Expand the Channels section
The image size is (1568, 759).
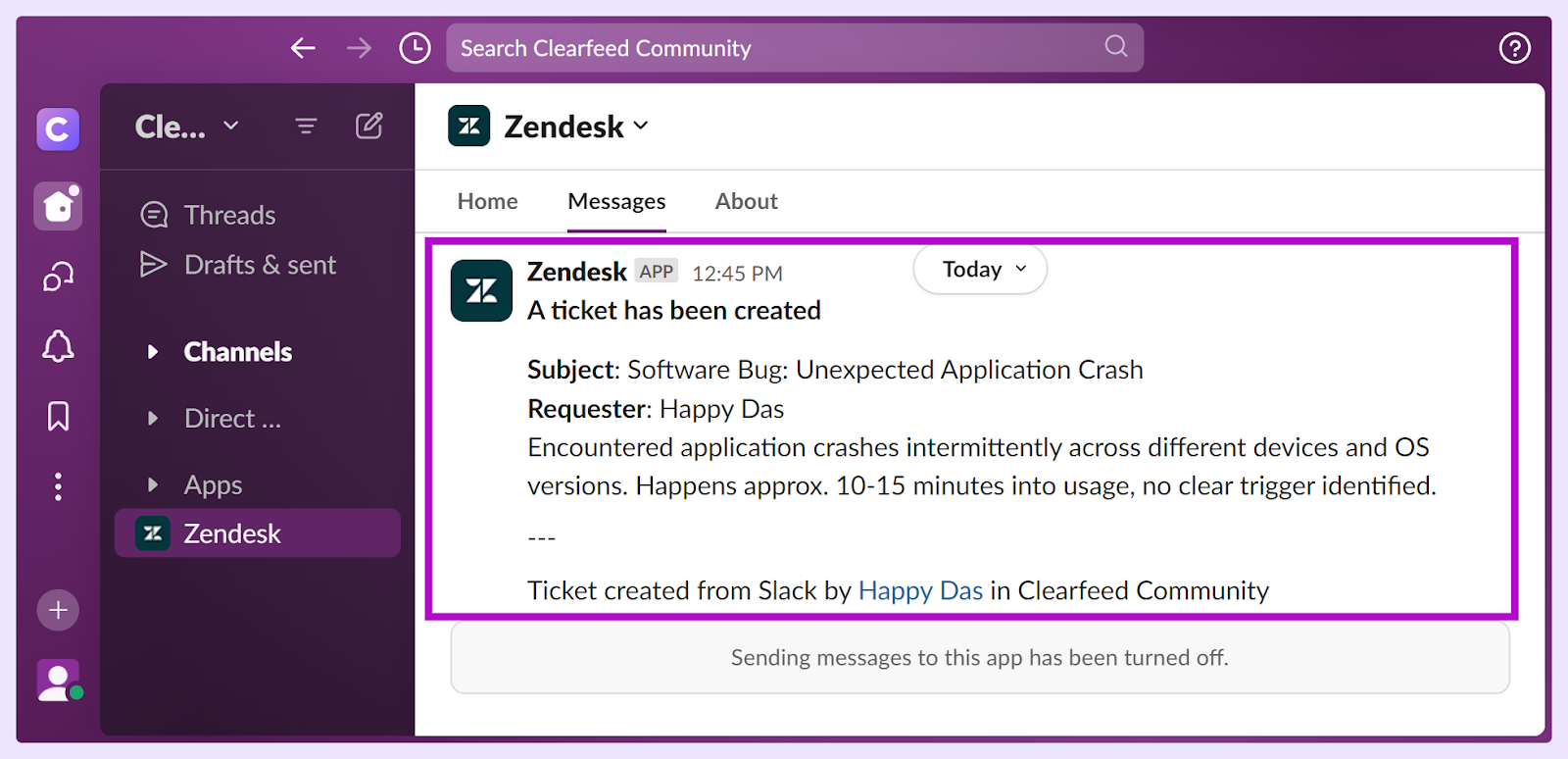(152, 352)
